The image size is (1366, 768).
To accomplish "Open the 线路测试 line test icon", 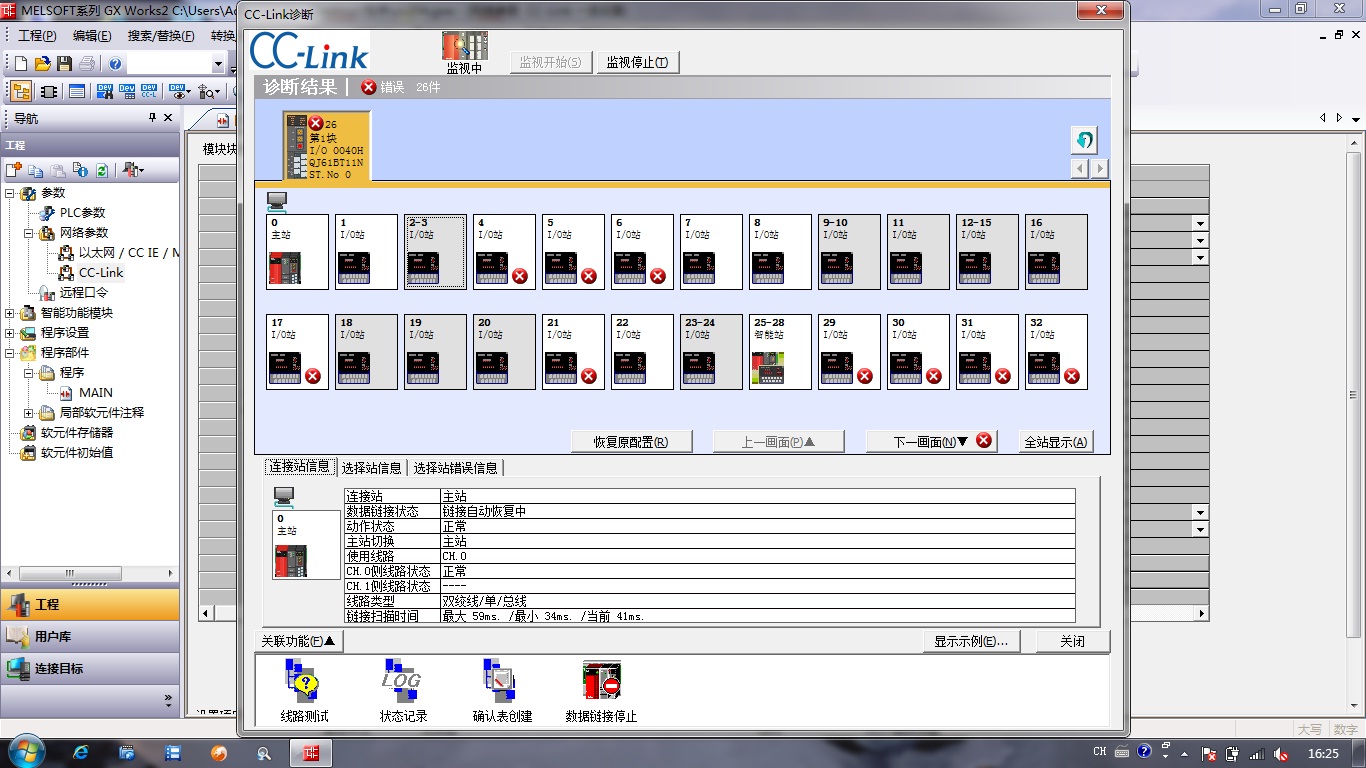I will click(x=304, y=682).
